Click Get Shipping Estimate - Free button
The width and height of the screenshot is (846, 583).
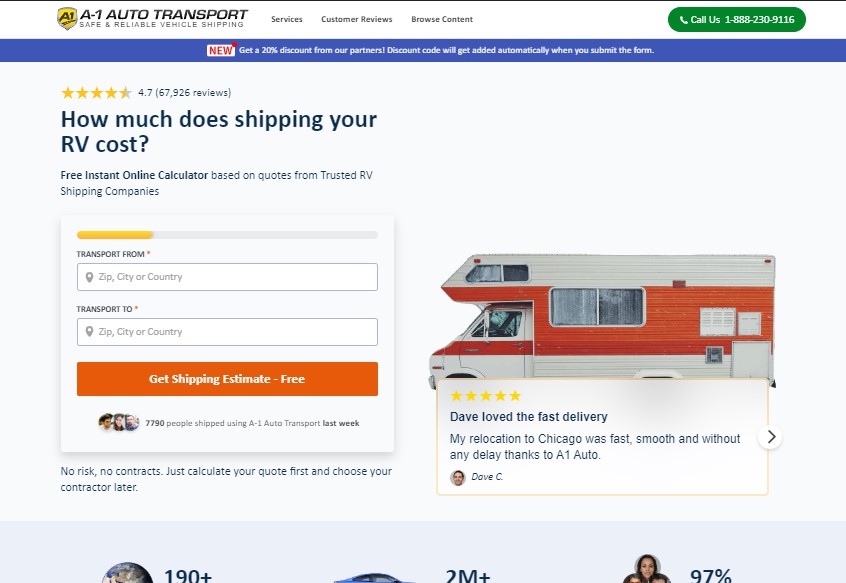(x=227, y=379)
